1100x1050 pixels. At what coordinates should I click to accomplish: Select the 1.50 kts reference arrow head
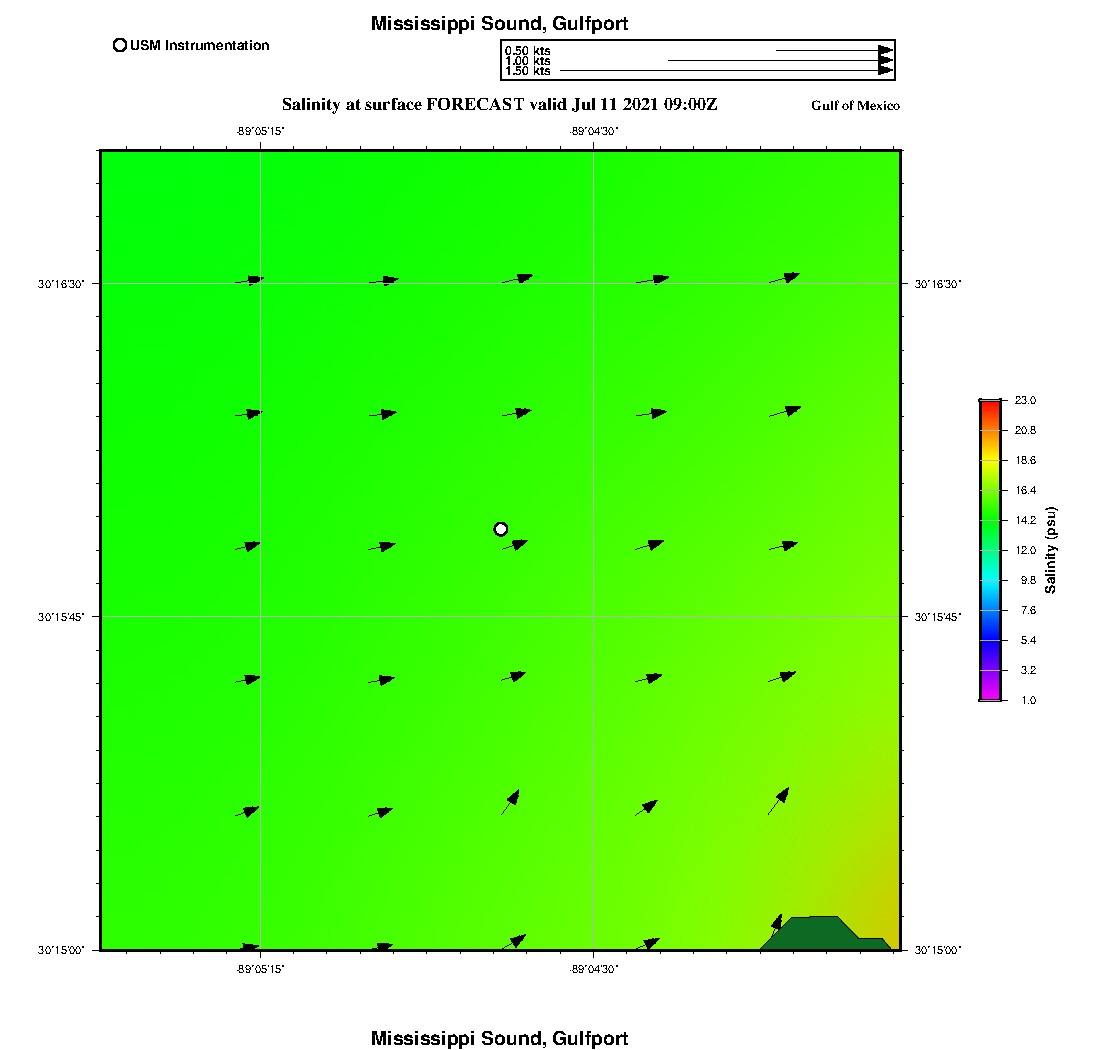tap(885, 71)
